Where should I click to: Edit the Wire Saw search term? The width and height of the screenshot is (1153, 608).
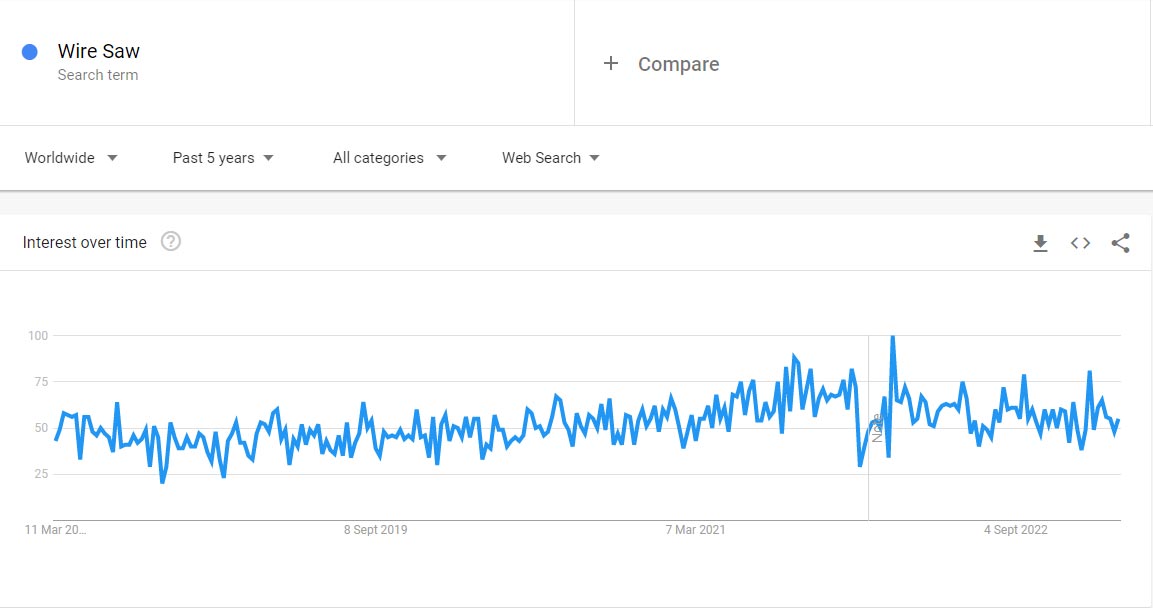[98, 51]
